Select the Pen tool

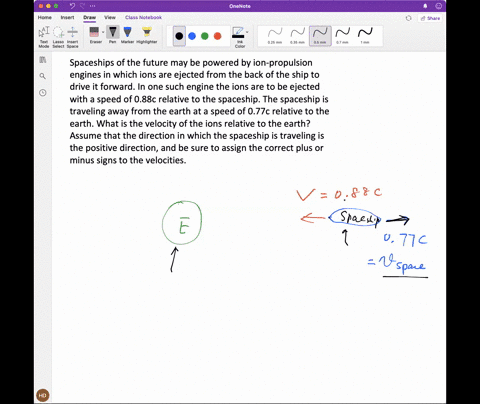(x=113, y=35)
